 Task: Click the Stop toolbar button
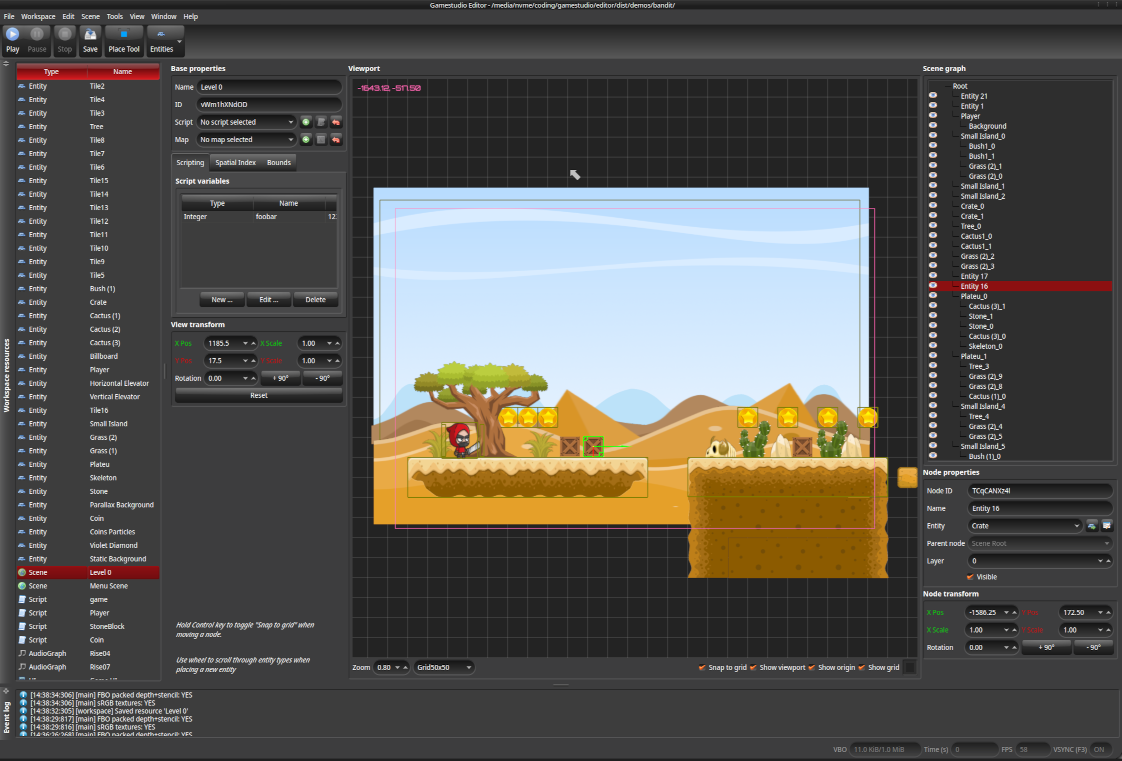pos(64,40)
